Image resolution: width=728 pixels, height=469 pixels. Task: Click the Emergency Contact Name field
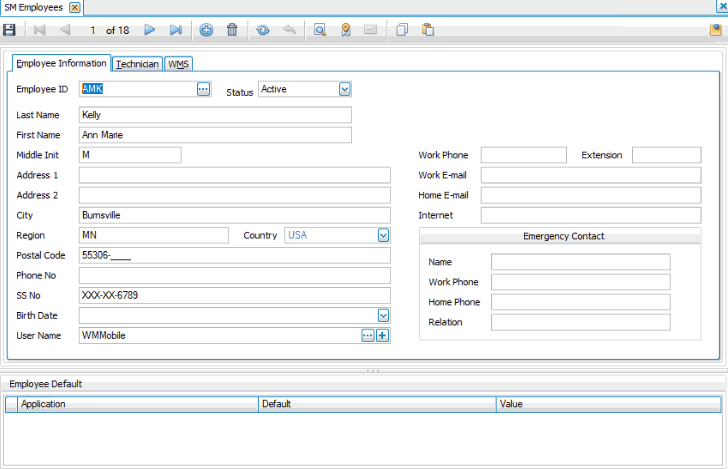click(x=580, y=262)
